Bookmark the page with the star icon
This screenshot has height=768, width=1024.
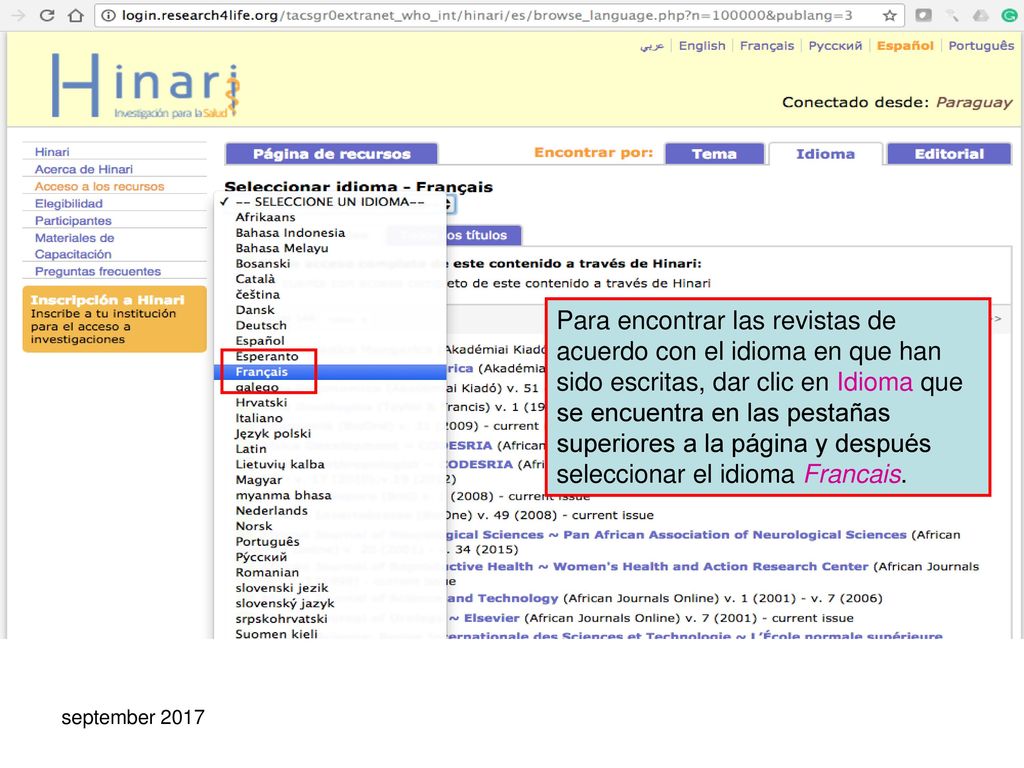[889, 16]
